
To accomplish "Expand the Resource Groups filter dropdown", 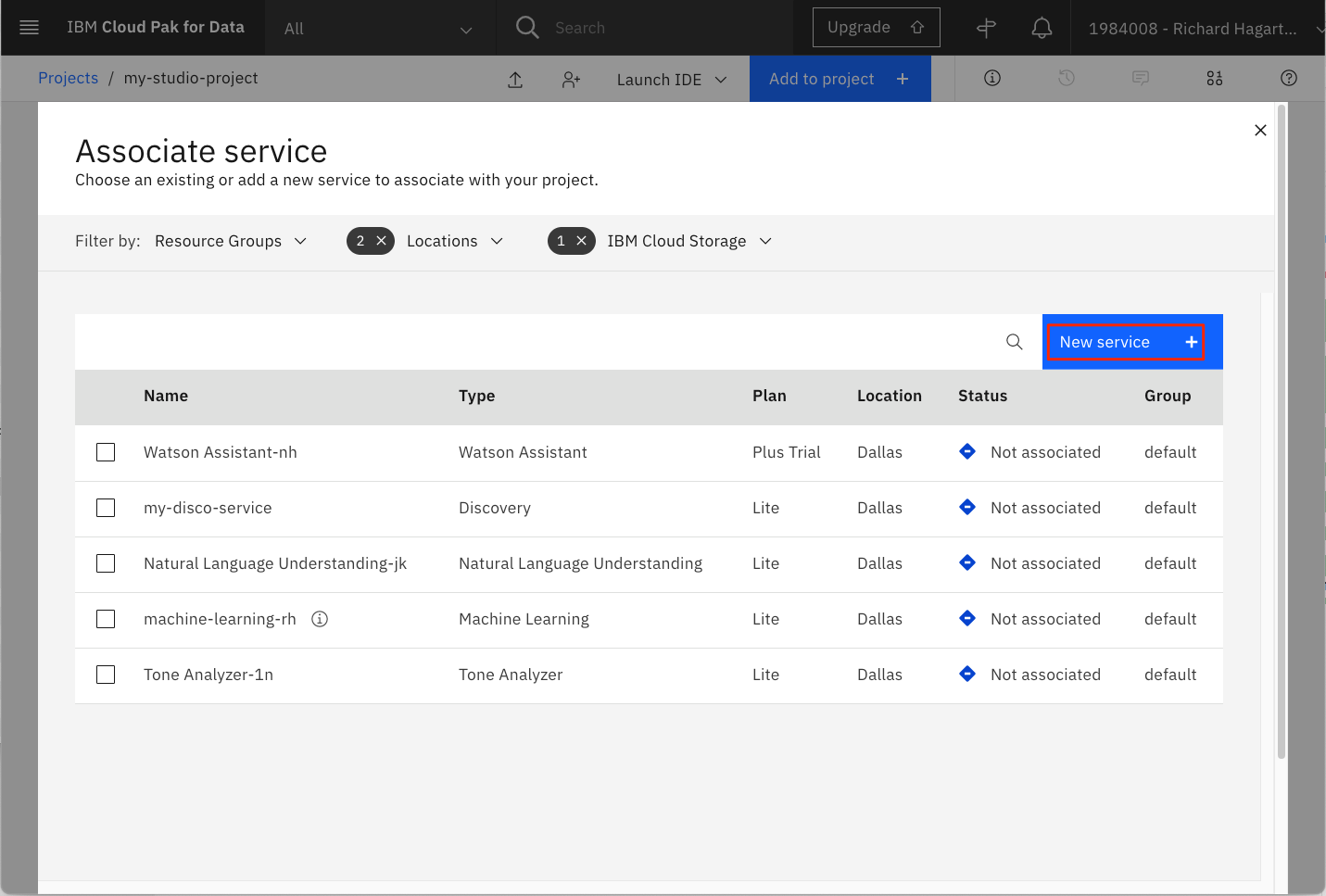I will tap(231, 241).
